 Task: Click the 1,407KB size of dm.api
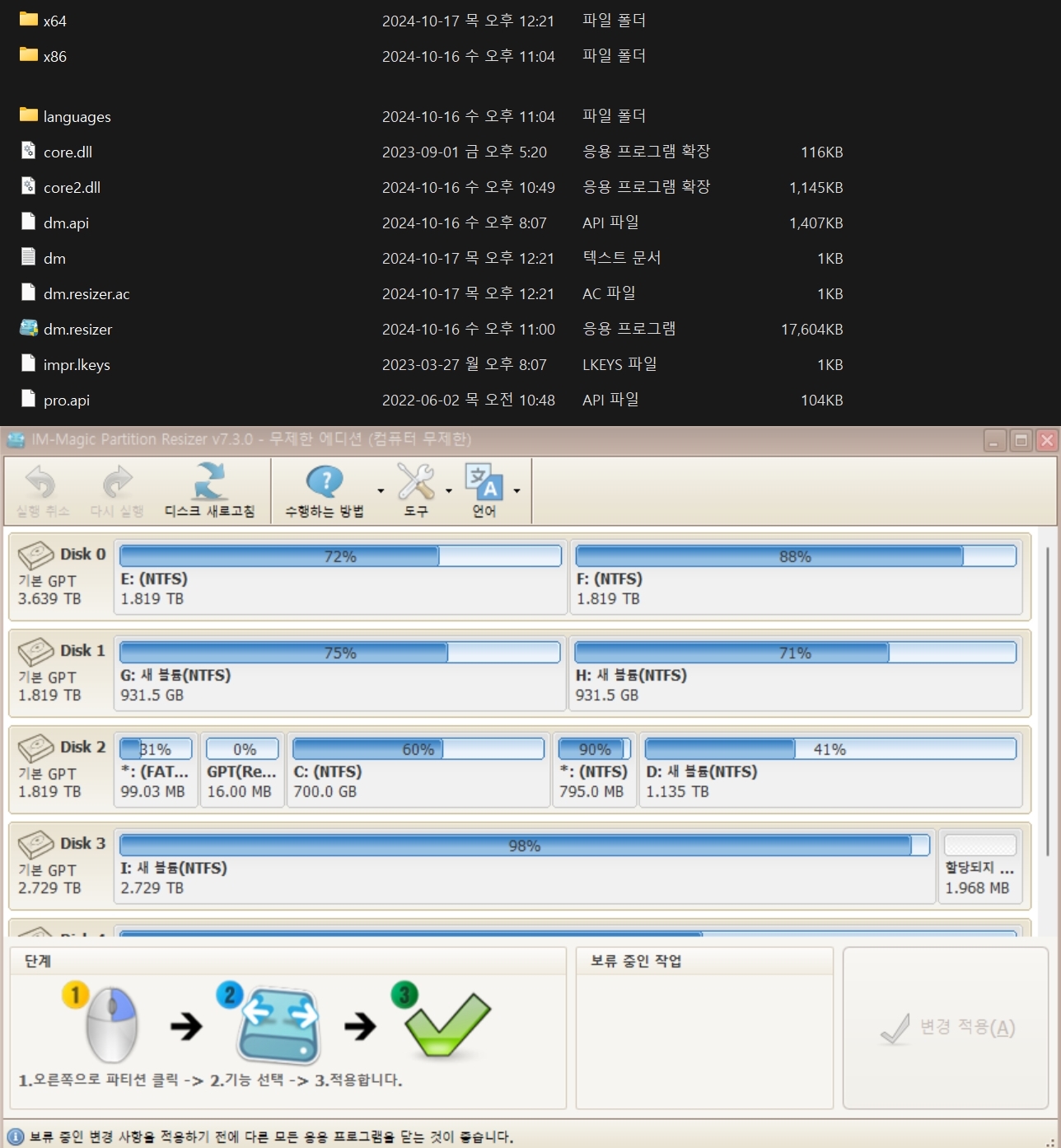(816, 223)
